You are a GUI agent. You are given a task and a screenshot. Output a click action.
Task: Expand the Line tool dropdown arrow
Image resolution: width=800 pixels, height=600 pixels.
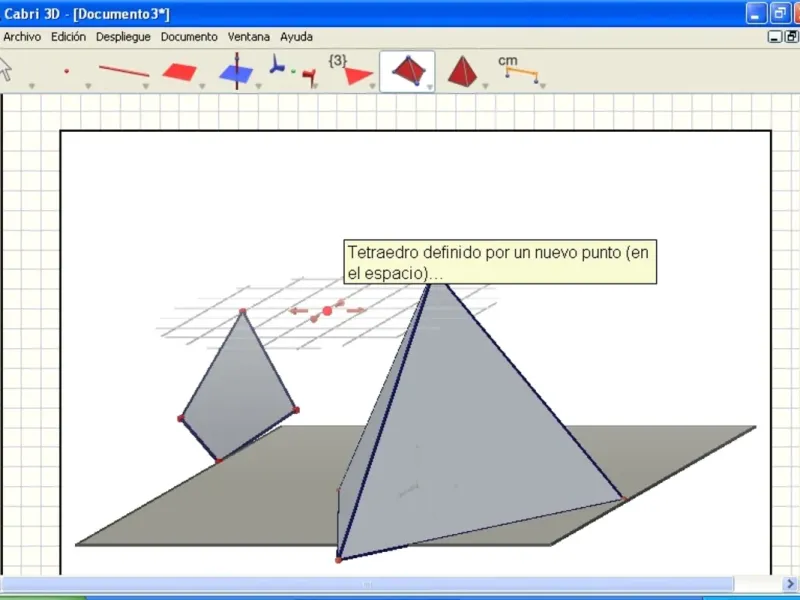coord(145,86)
